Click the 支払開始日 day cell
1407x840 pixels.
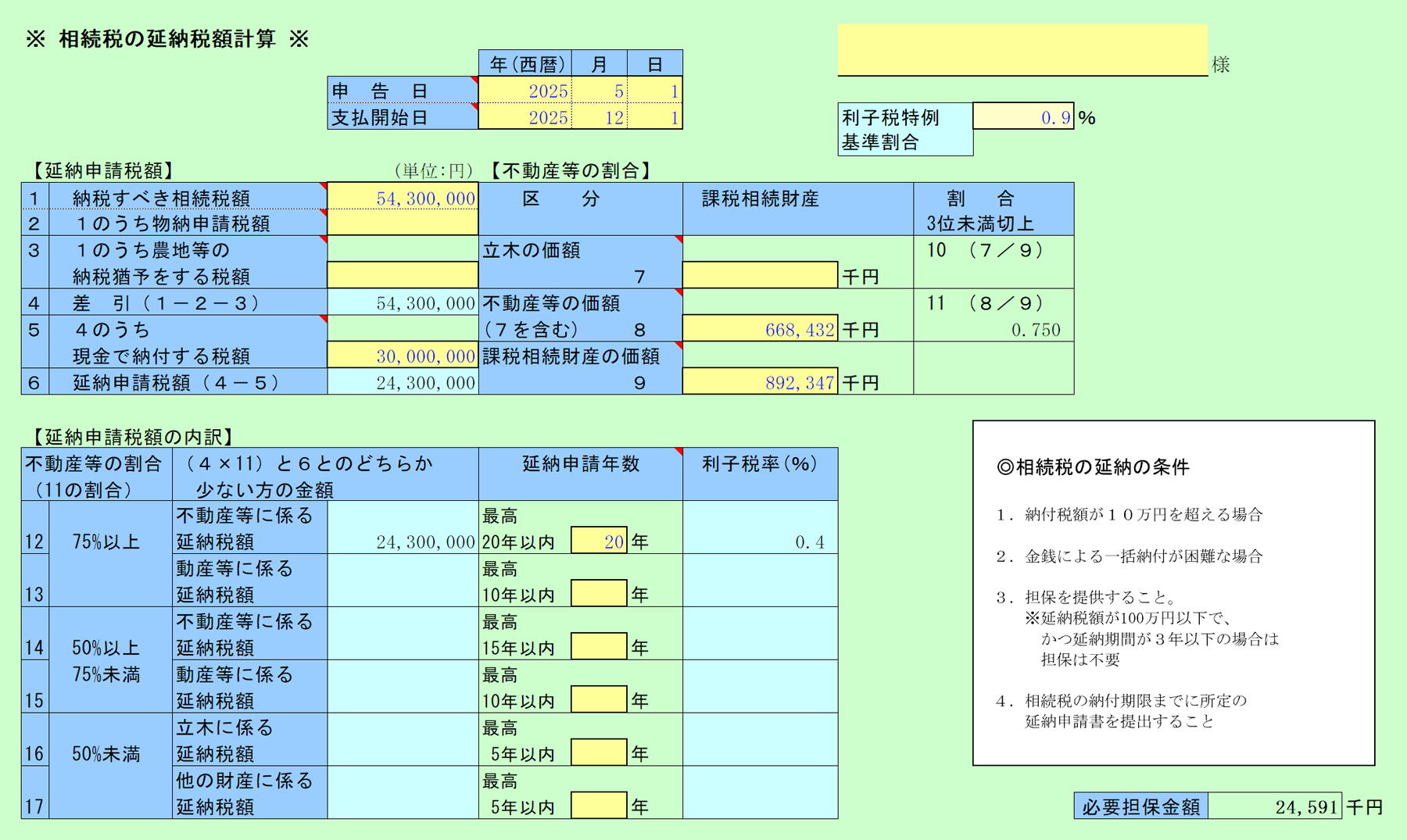[x=654, y=116]
